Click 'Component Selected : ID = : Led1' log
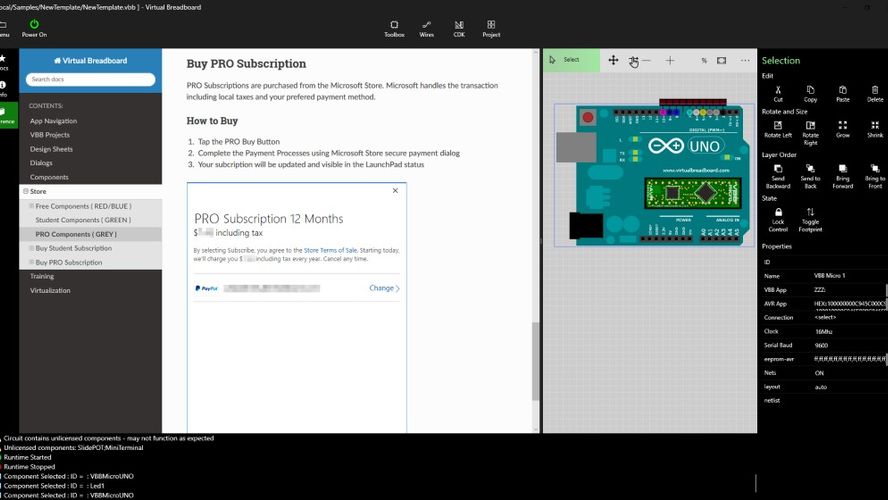Image resolution: width=888 pixels, height=500 pixels. (54, 486)
